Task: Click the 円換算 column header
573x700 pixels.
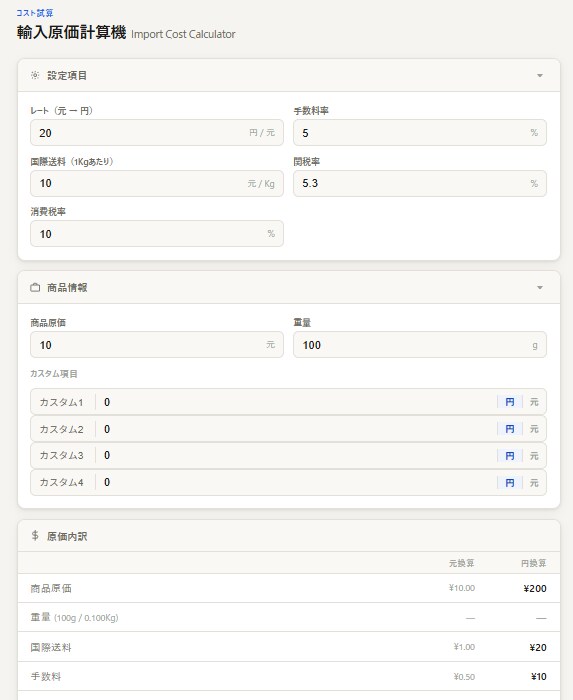Action: click(533, 563)
